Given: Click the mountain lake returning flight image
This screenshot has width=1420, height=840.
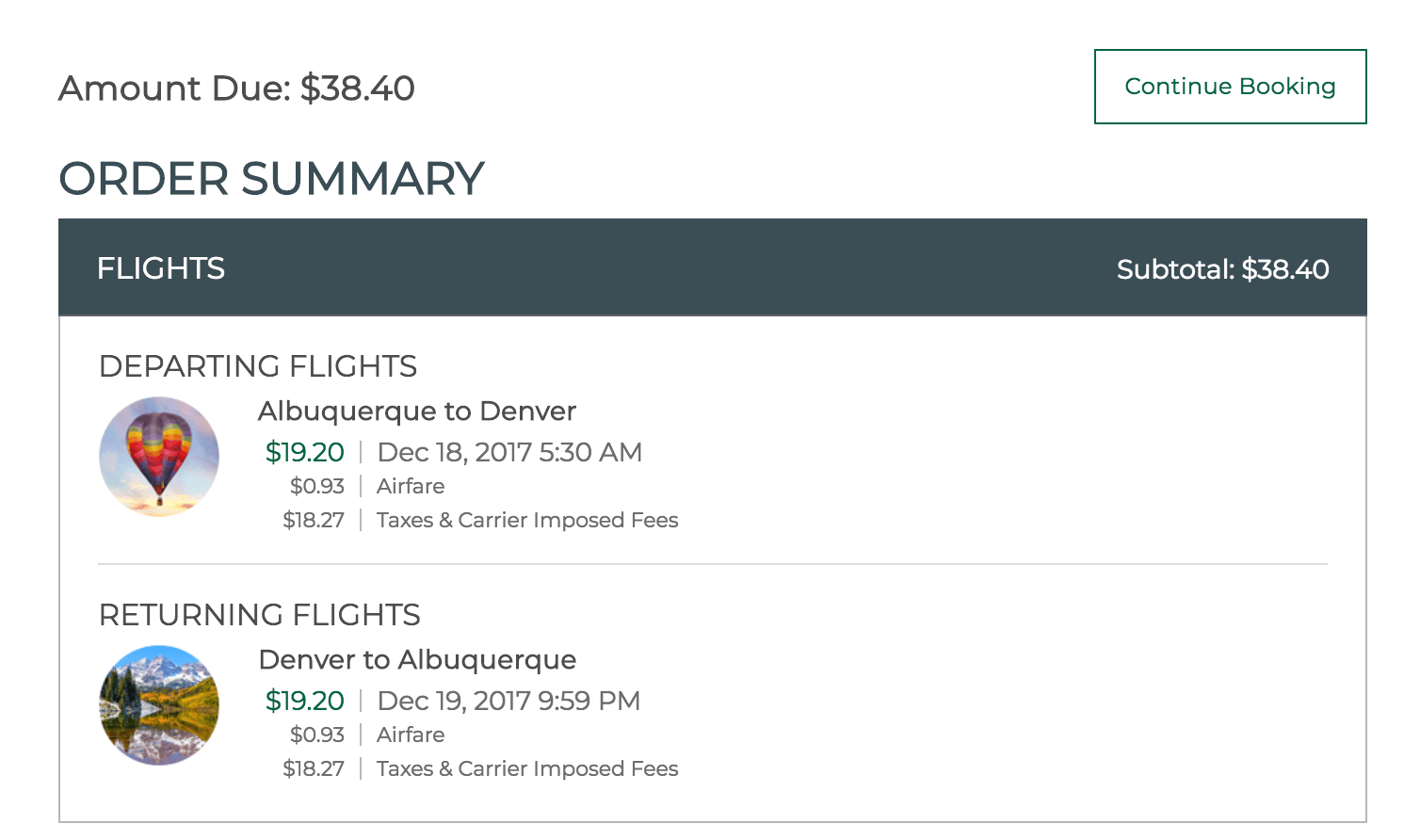Looking at the screenshot, I should tap(158, 704).
